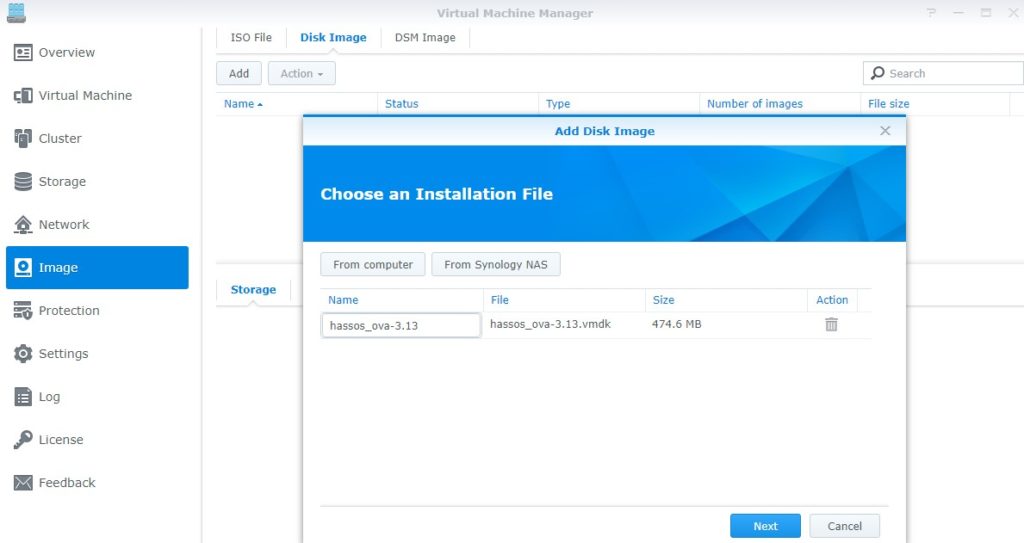Open the Storage tab in lower panel
The image size is (1024, 543).
pyautogui.click(x=253, y=289)
